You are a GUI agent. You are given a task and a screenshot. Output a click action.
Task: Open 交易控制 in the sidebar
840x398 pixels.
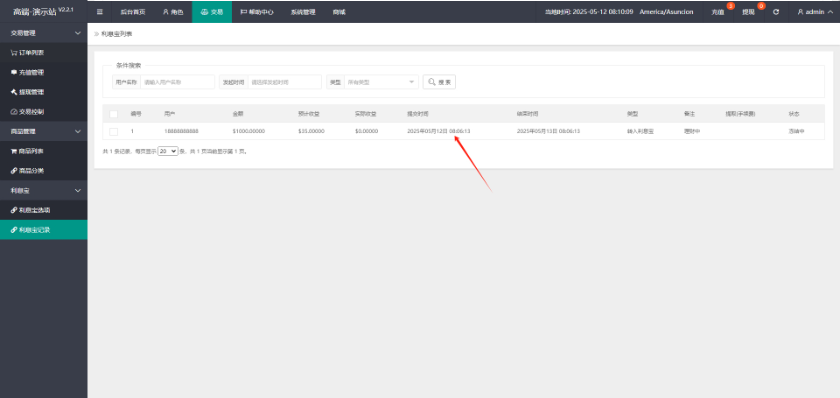[x=43, y=112]
